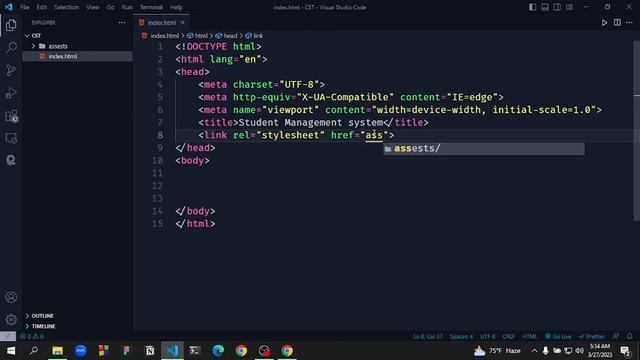Screen dimensions: 640x360
Task: Open the Manage gear icon
Action: point(11,320)
